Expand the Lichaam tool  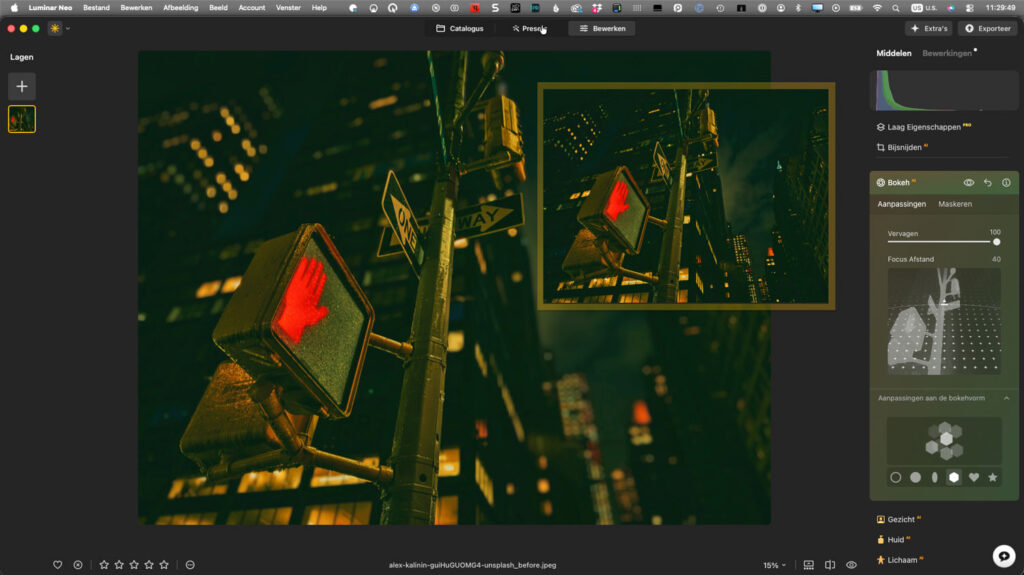coord(901,560)
